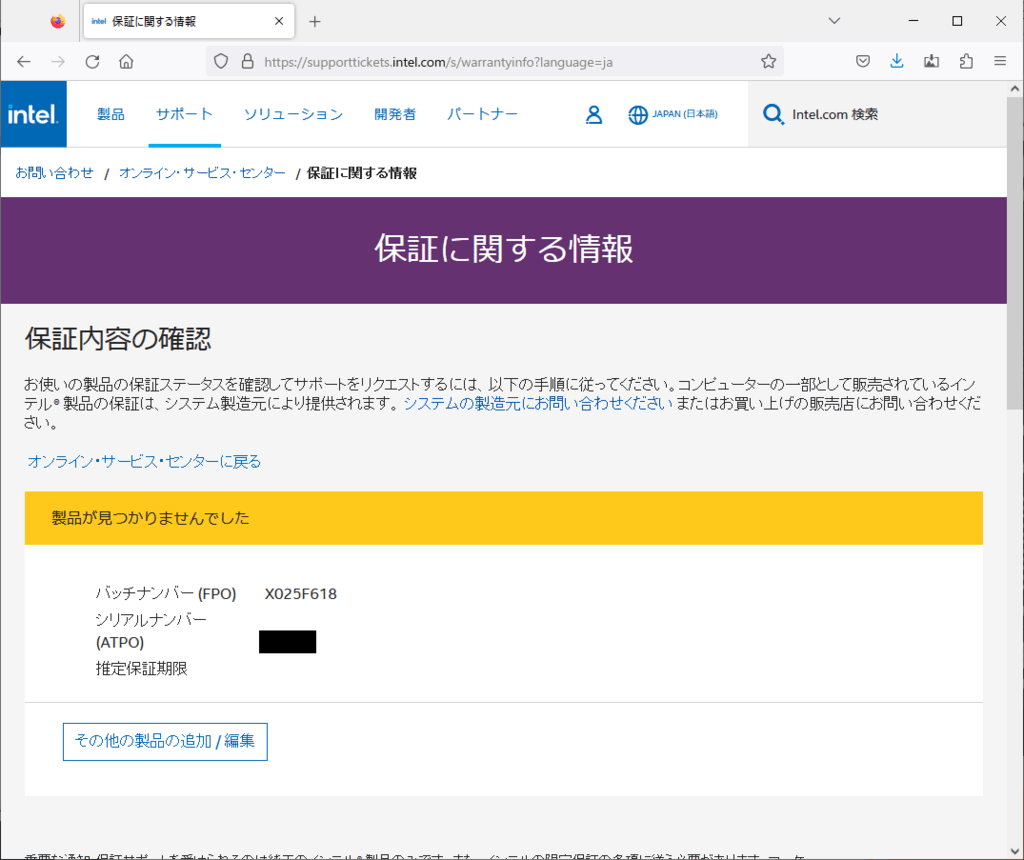Click the バッチナンバー (FPO) label

(166, 594)
